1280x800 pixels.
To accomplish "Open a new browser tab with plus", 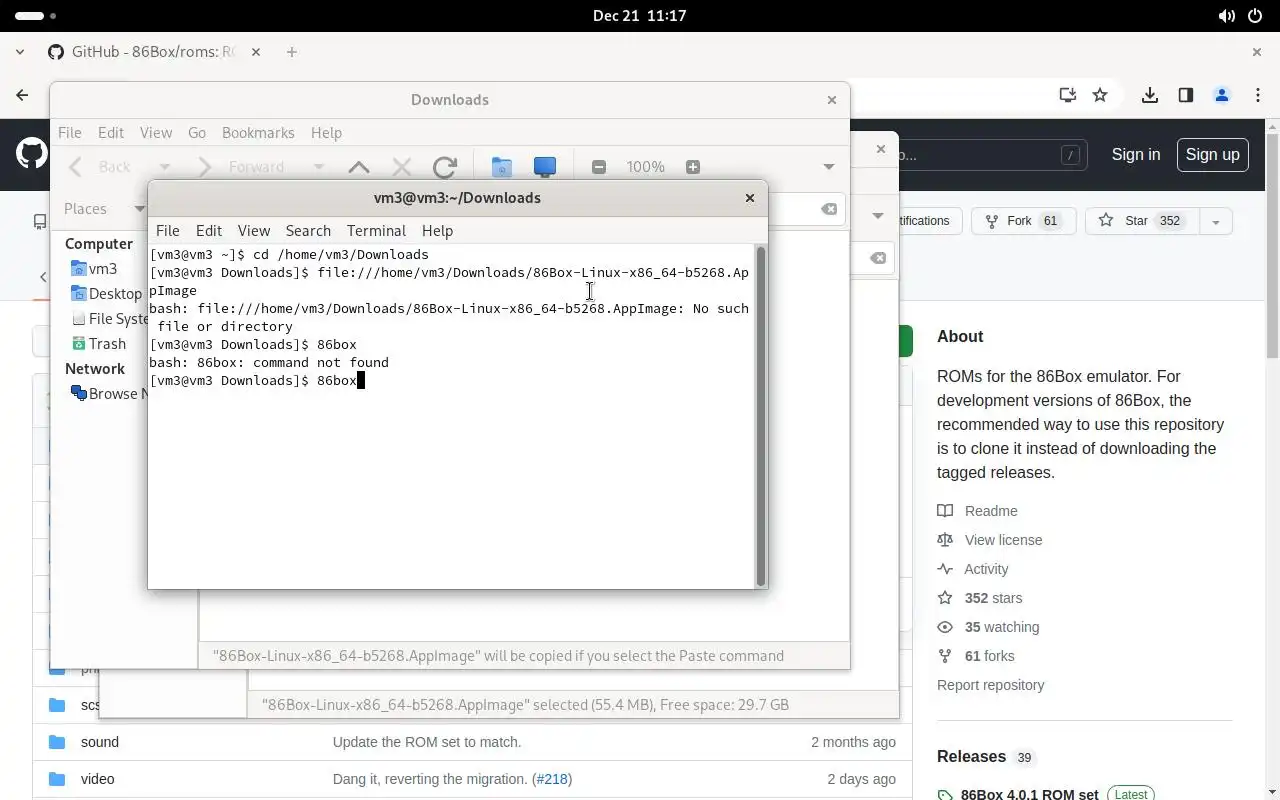I will [292, 52].
